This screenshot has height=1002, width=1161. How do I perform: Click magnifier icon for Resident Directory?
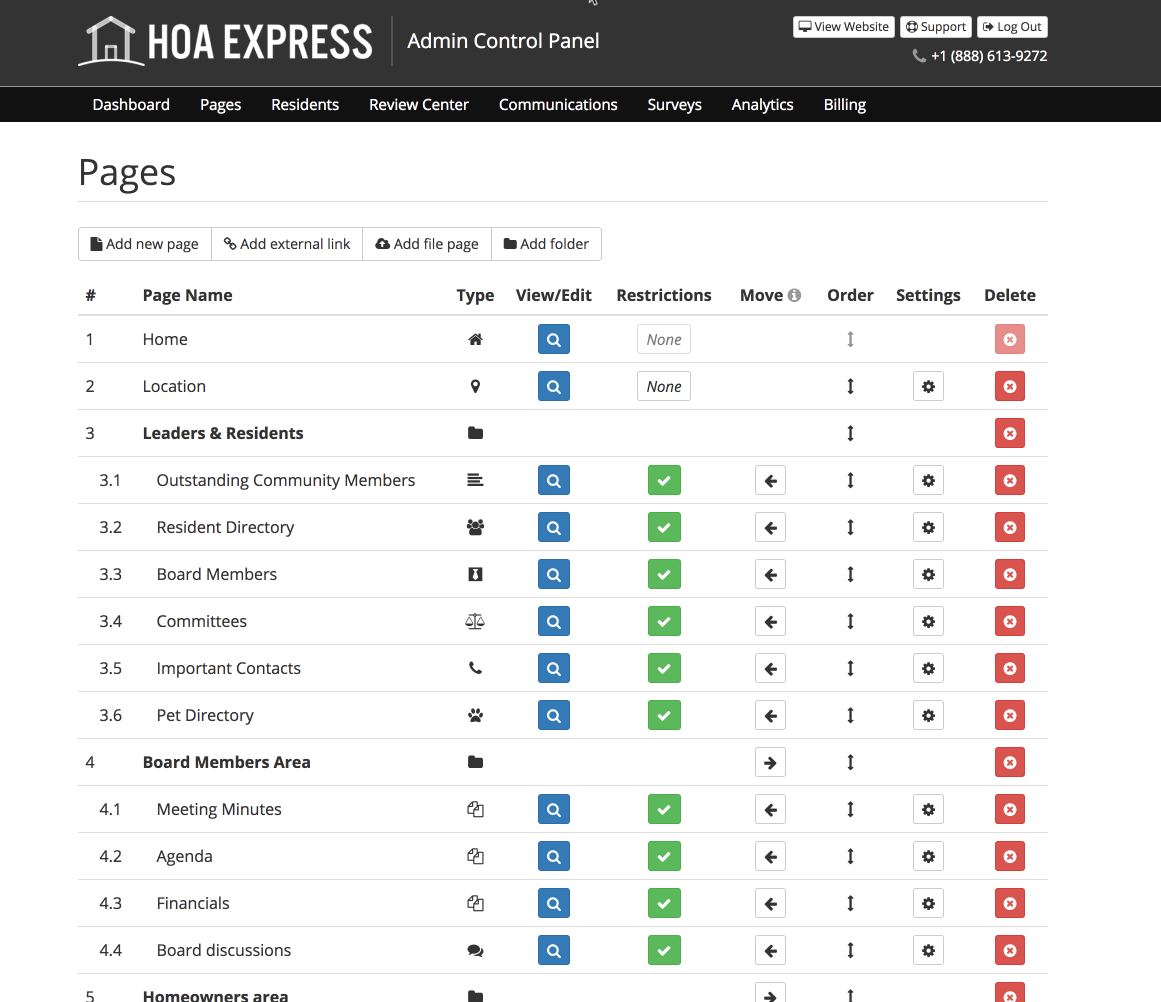(x=553, y=527)
